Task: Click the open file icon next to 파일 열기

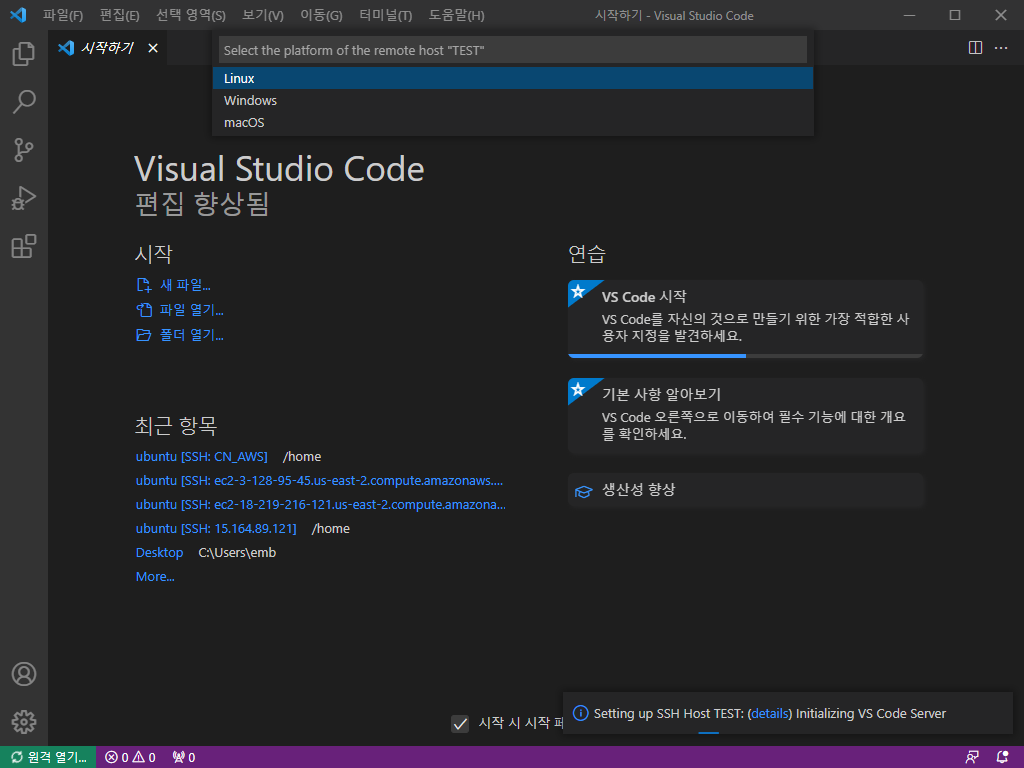Action: pyautogui.click(x=144, y=310)
